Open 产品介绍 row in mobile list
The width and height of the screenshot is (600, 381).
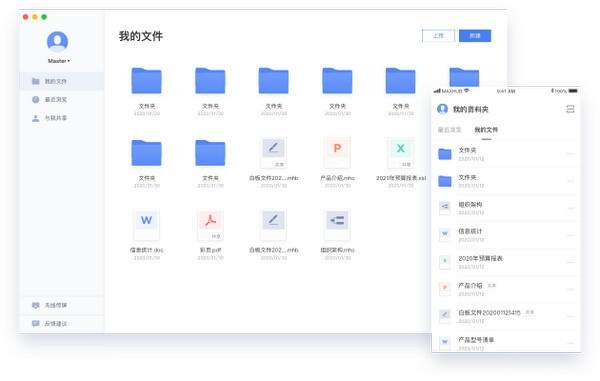[x=506, y=290]
